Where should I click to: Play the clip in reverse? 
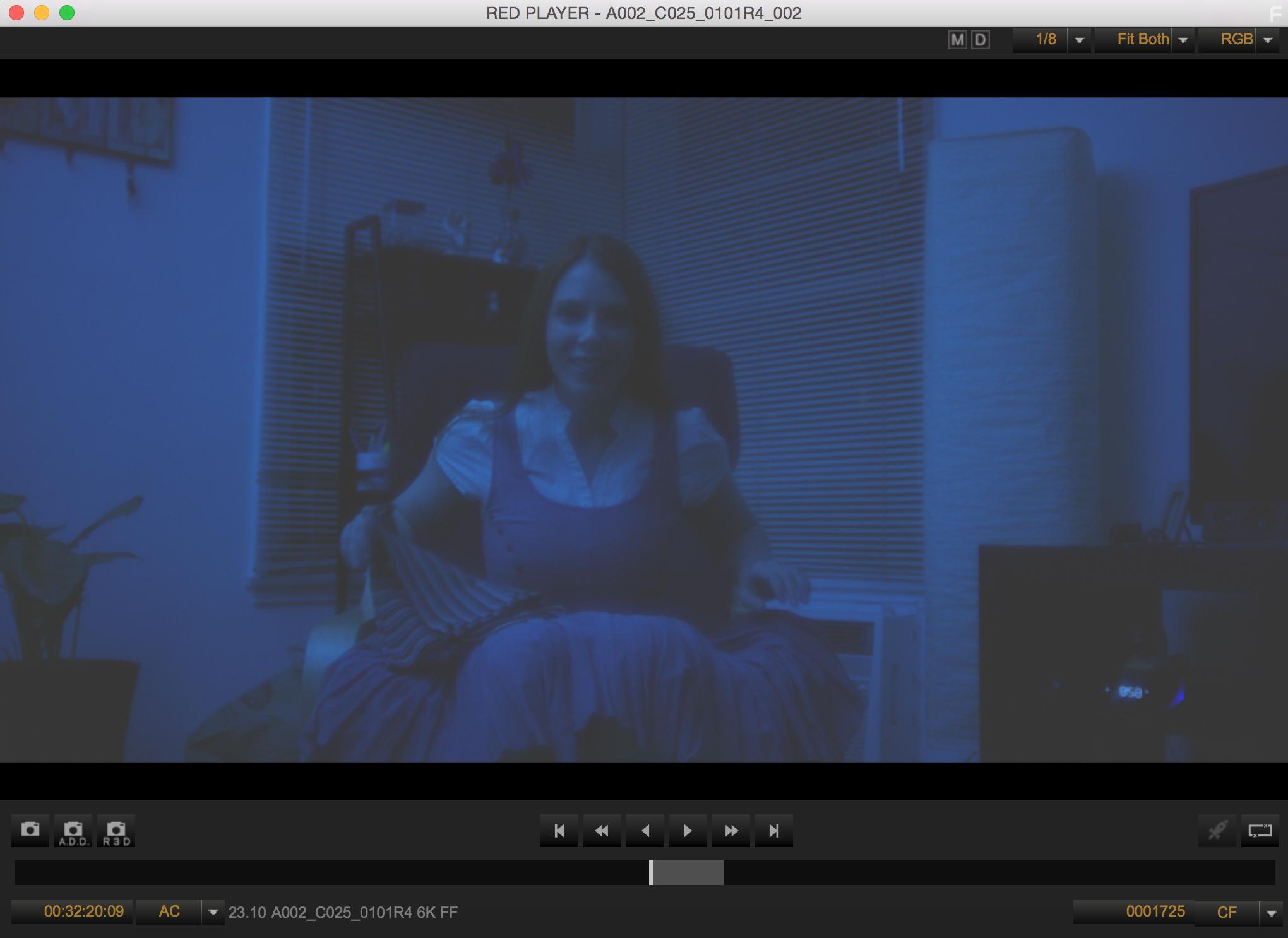click(645, 831)
